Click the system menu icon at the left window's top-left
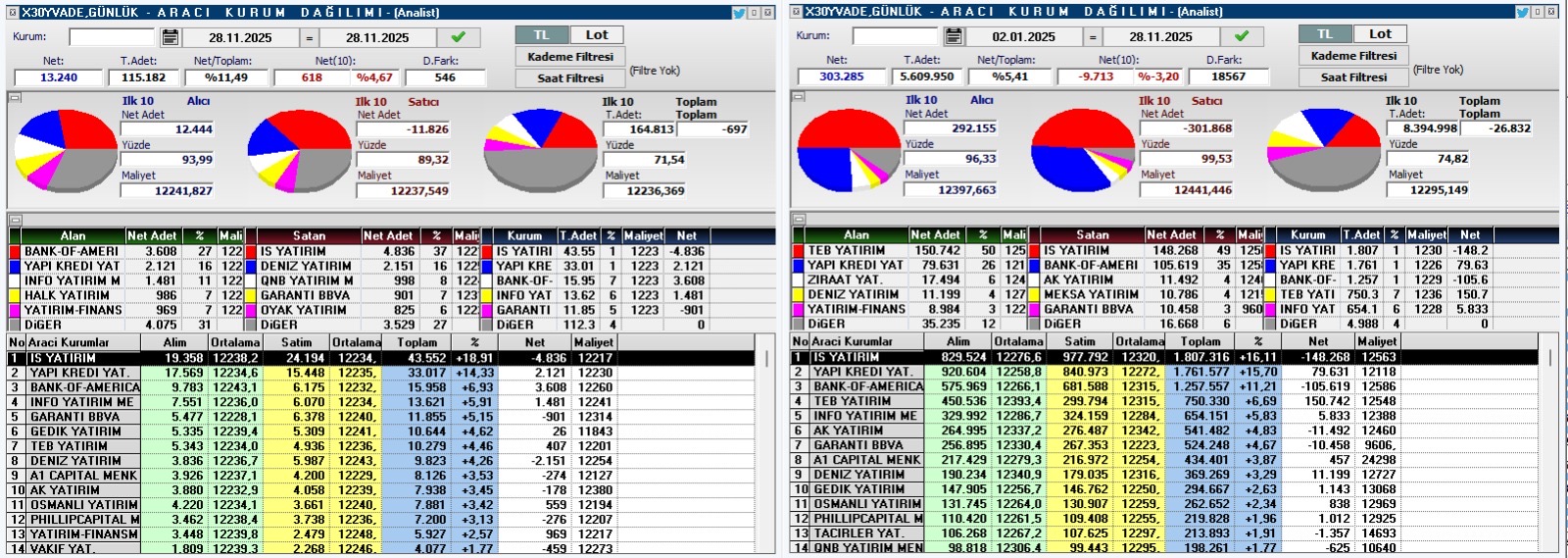Image resolution: width=1568 pixels, height=558 pixels. [13, 13]
